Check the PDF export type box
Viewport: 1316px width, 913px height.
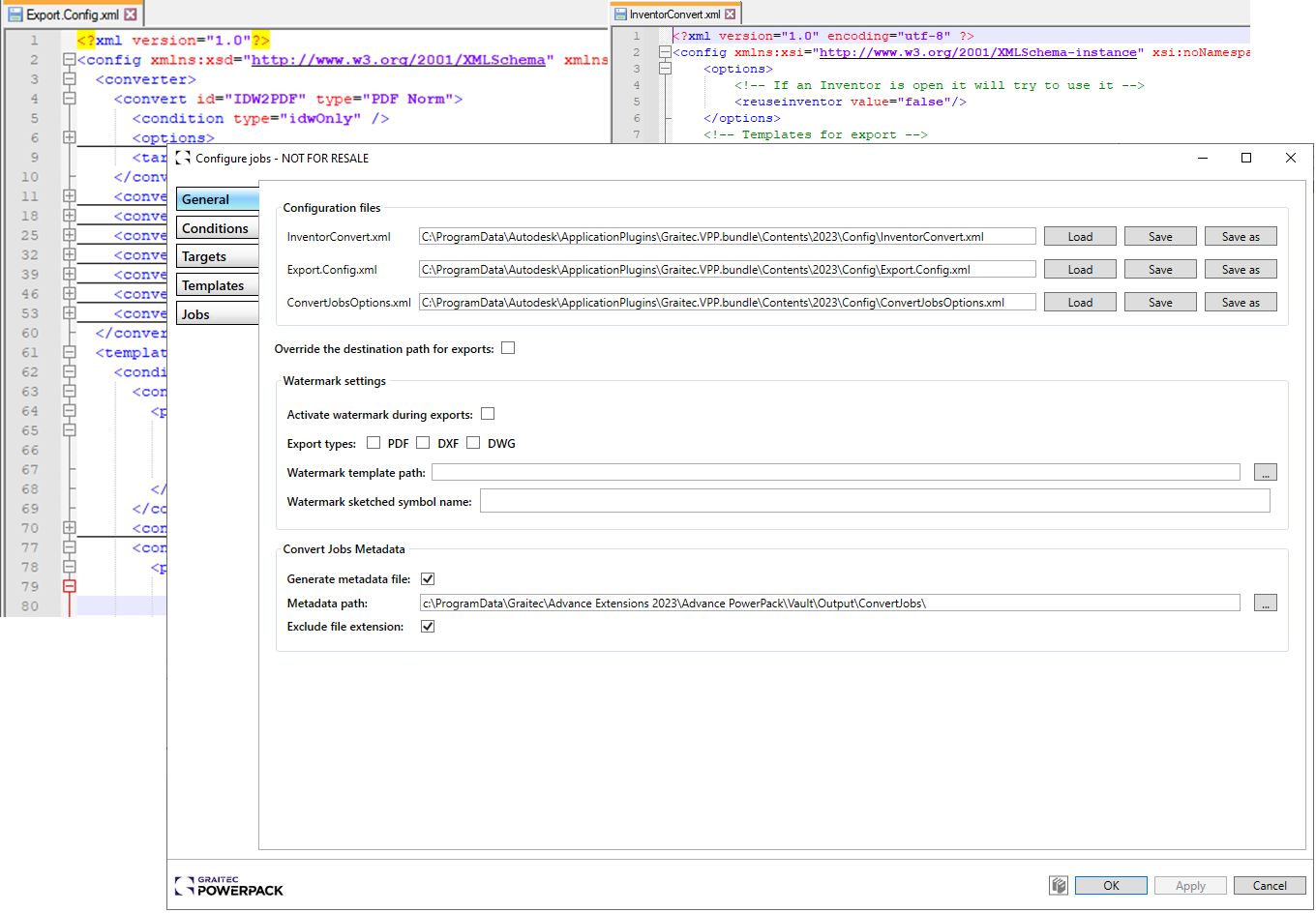tap(374, 443)
